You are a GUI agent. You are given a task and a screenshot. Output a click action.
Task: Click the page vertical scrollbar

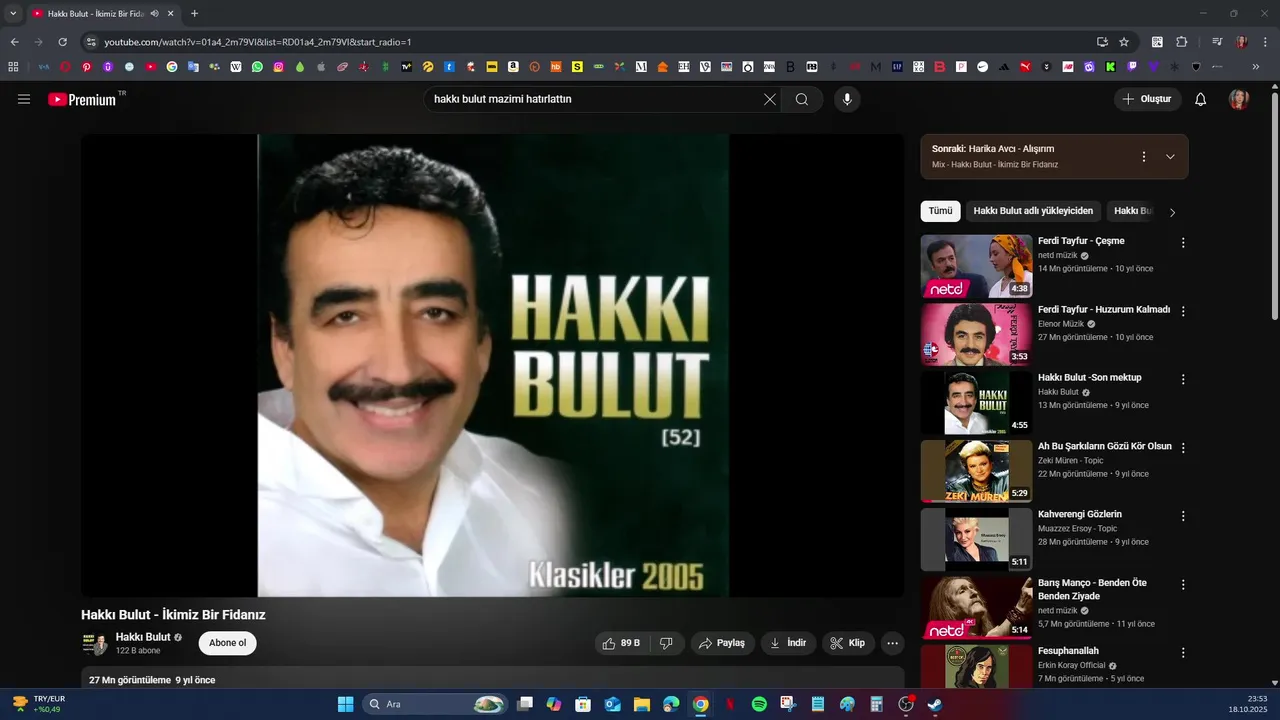(1275, 205)
